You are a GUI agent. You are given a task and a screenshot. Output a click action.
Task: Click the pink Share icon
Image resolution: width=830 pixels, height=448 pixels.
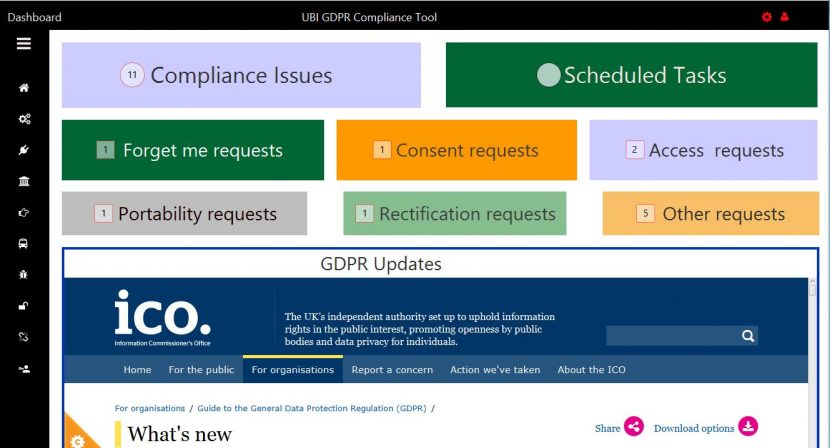coord(634,426)
